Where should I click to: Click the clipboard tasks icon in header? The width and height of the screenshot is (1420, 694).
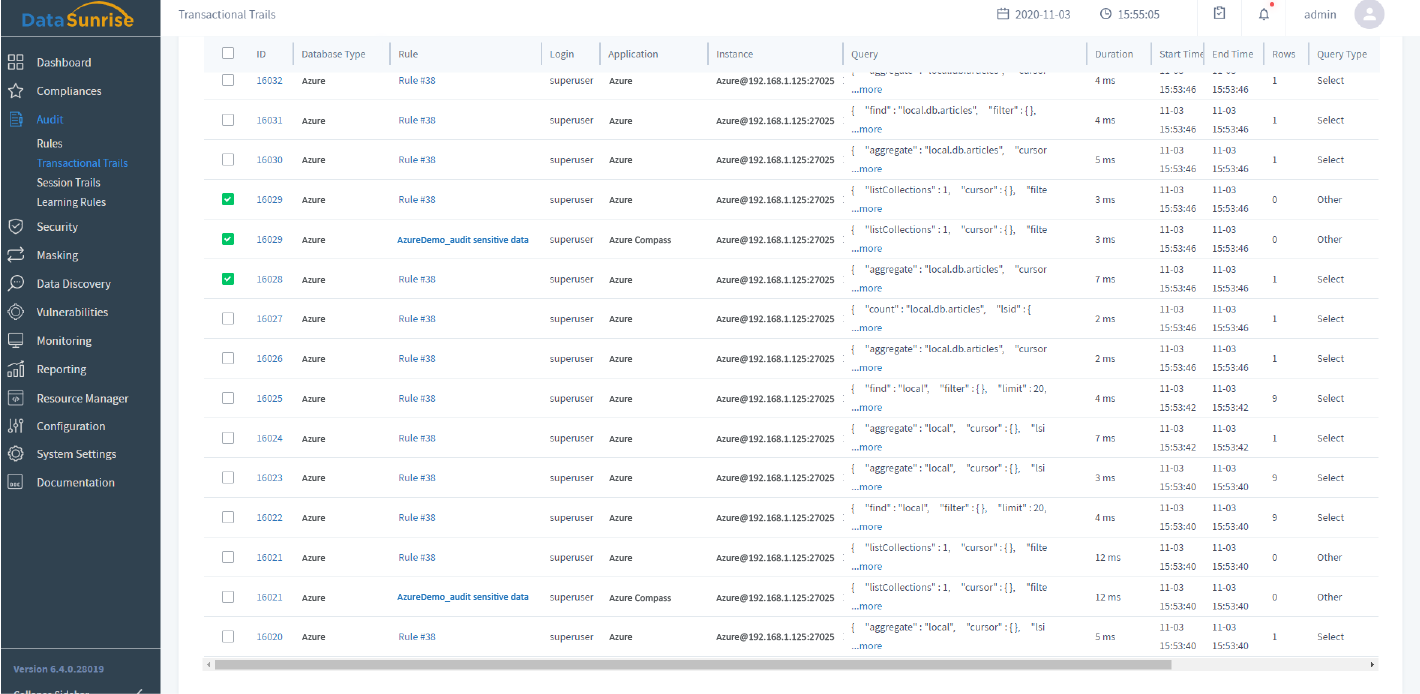click(x=1219, y=14)
